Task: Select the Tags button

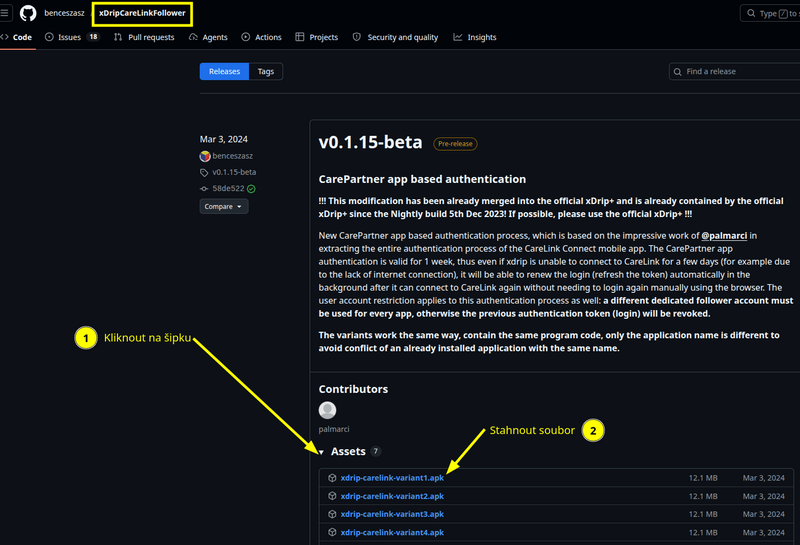Action: tap(266, 71)
